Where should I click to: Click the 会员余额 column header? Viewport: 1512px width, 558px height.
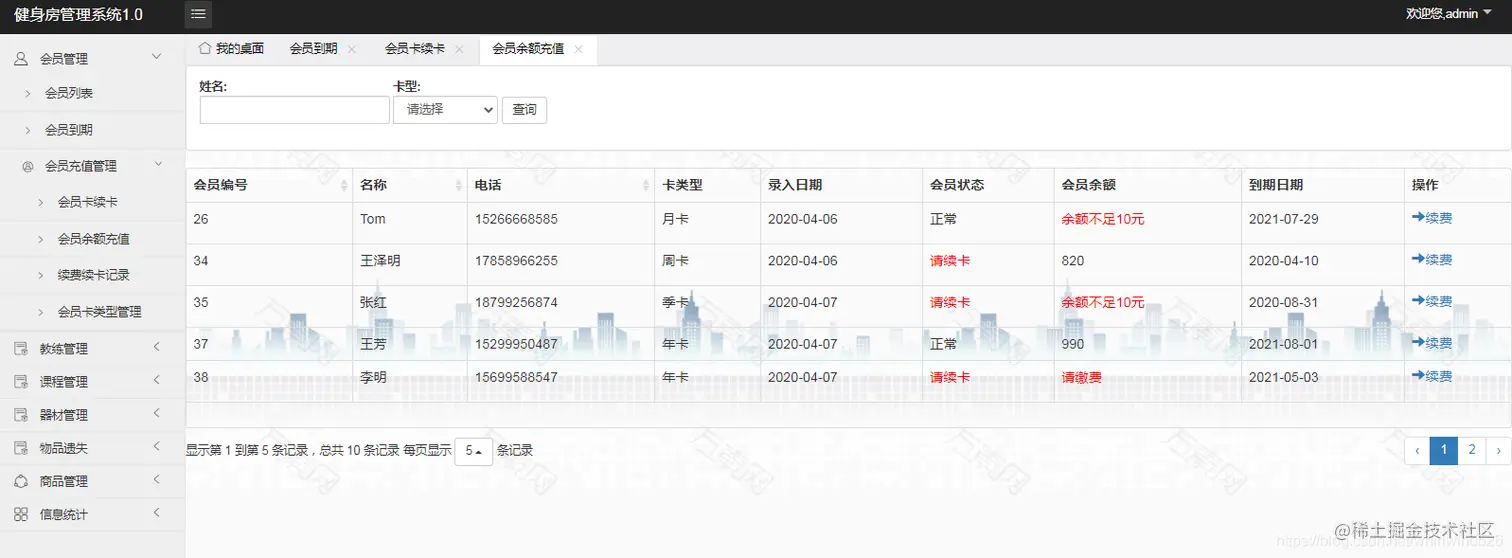tap(1088, 185)
